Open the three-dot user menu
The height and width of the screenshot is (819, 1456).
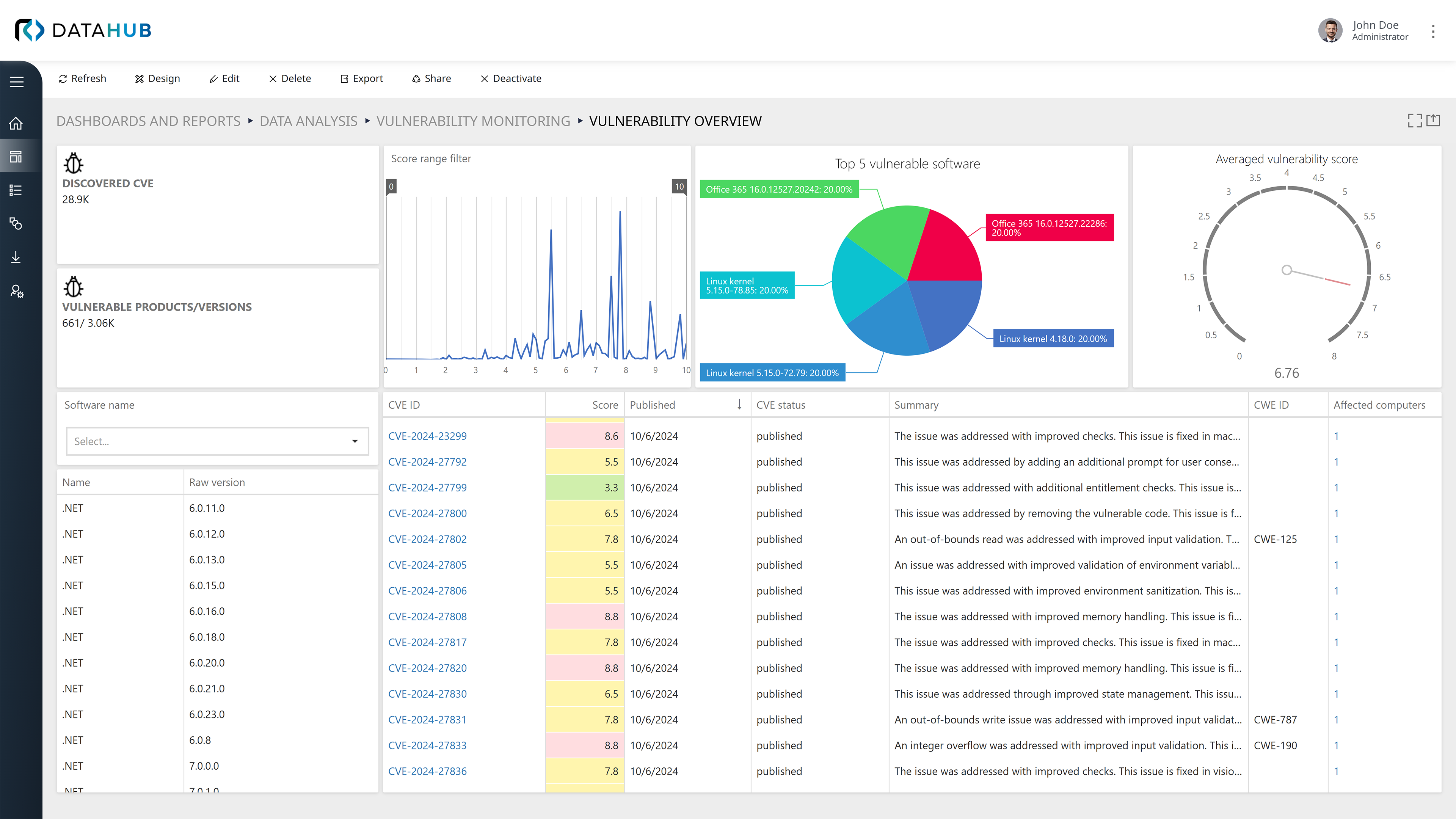(x=1433, y=31)
